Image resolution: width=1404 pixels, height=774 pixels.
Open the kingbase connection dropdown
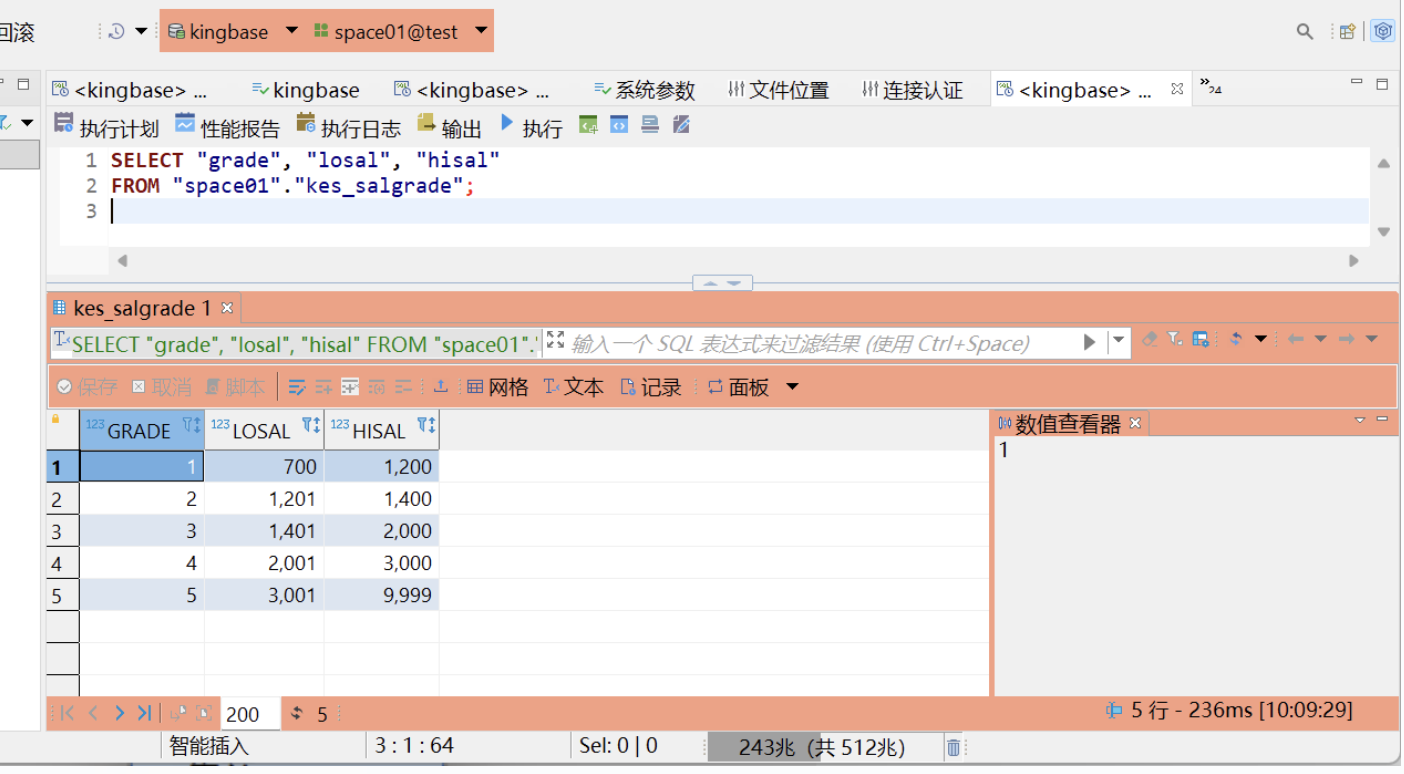pyautogui.click(x=292, y=31)
